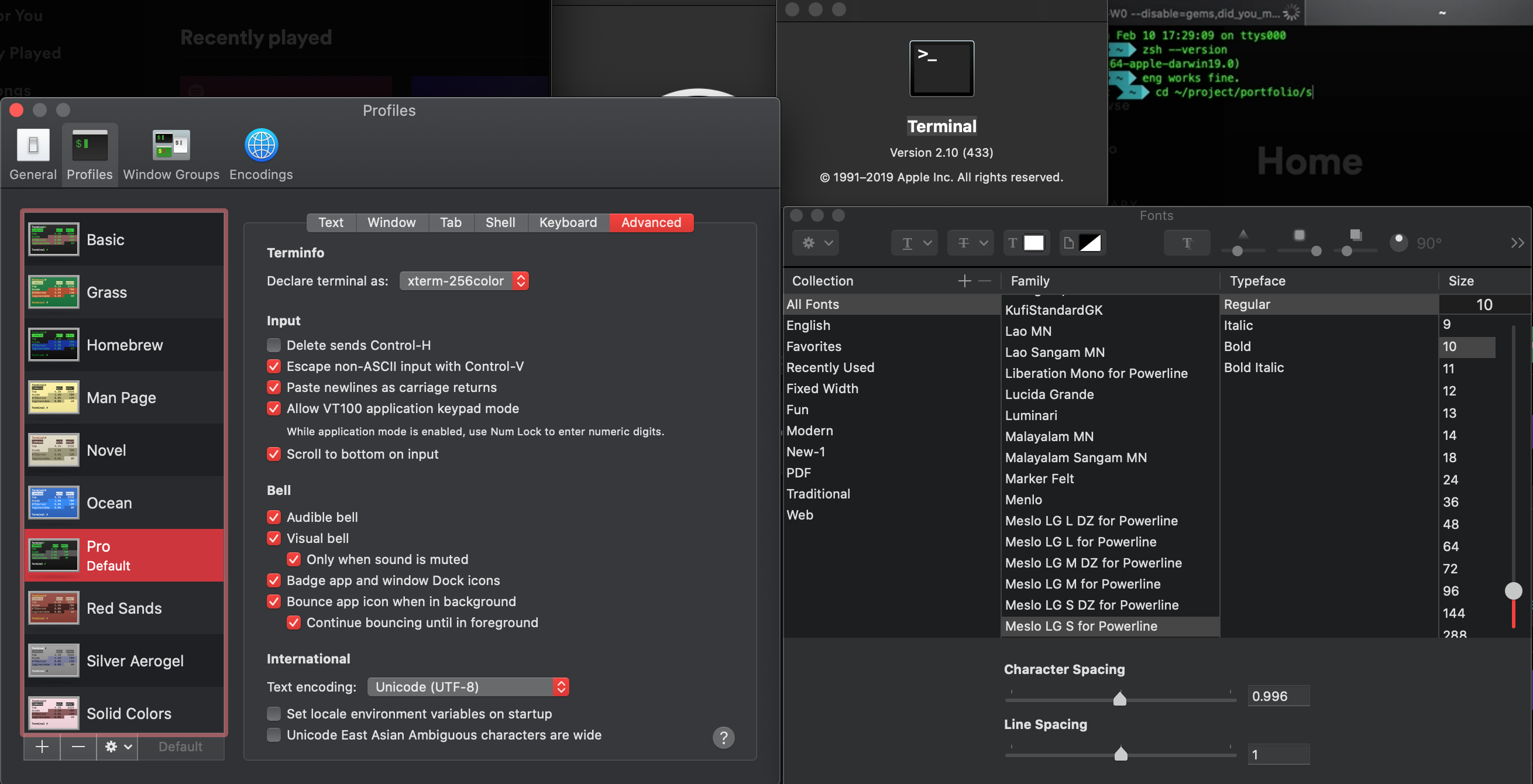Click the text color white swatch
The image size is (1533, 784).
(x=1033, y=243)
